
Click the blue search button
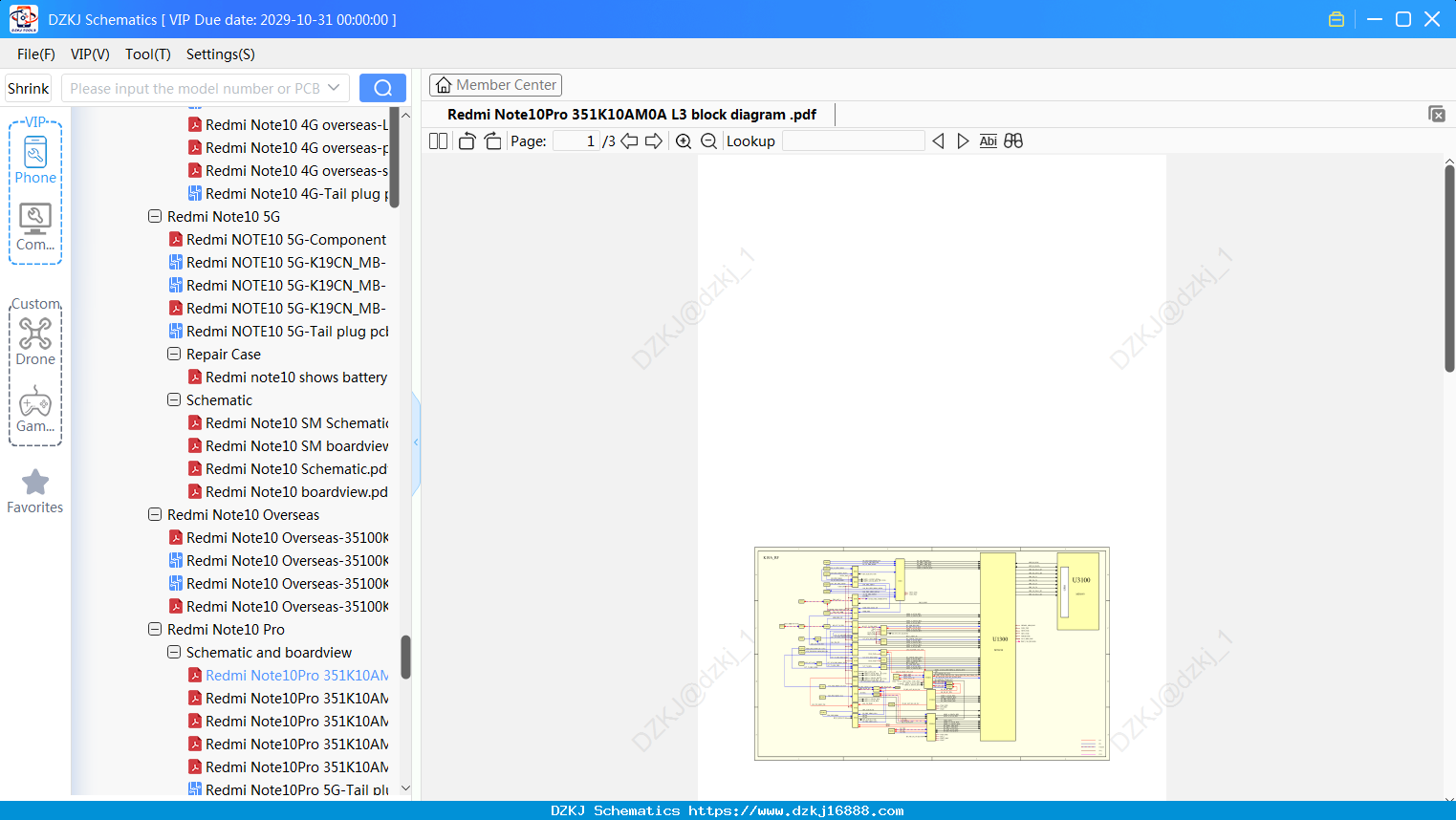[x=382, y=88]
